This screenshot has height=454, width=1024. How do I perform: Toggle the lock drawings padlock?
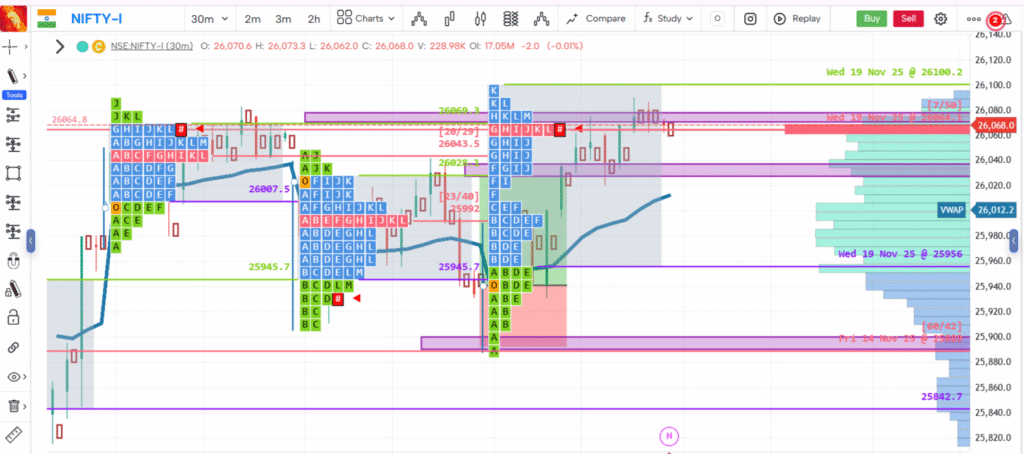13,318
